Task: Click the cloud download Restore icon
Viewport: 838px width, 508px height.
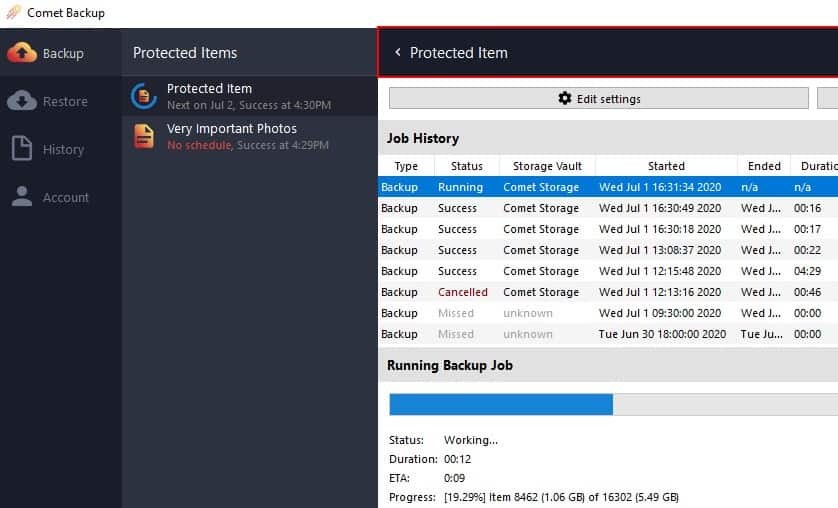Action: click(22, 100)
